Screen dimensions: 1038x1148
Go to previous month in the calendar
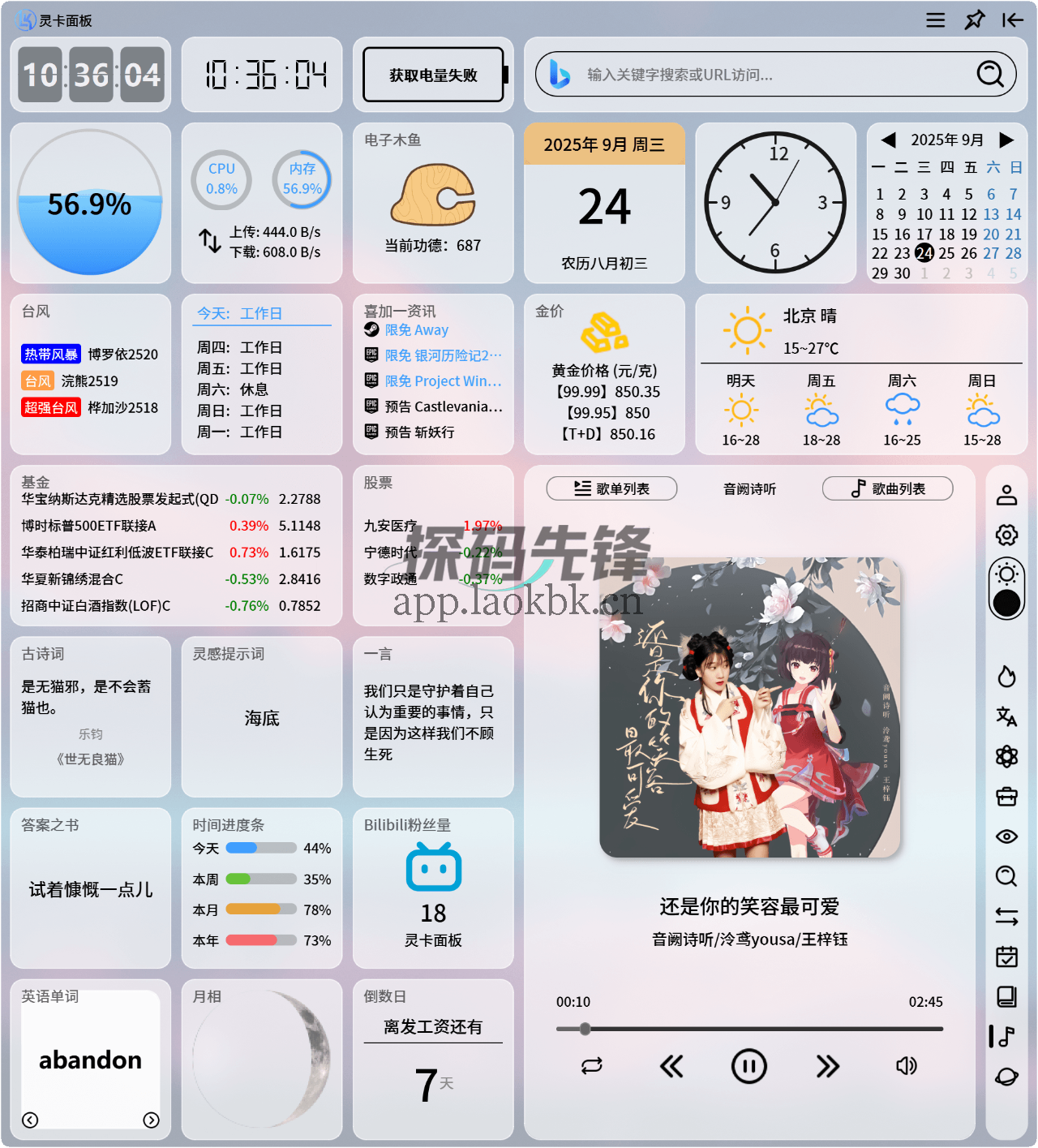pyautogui.click(x=888, y=140)
